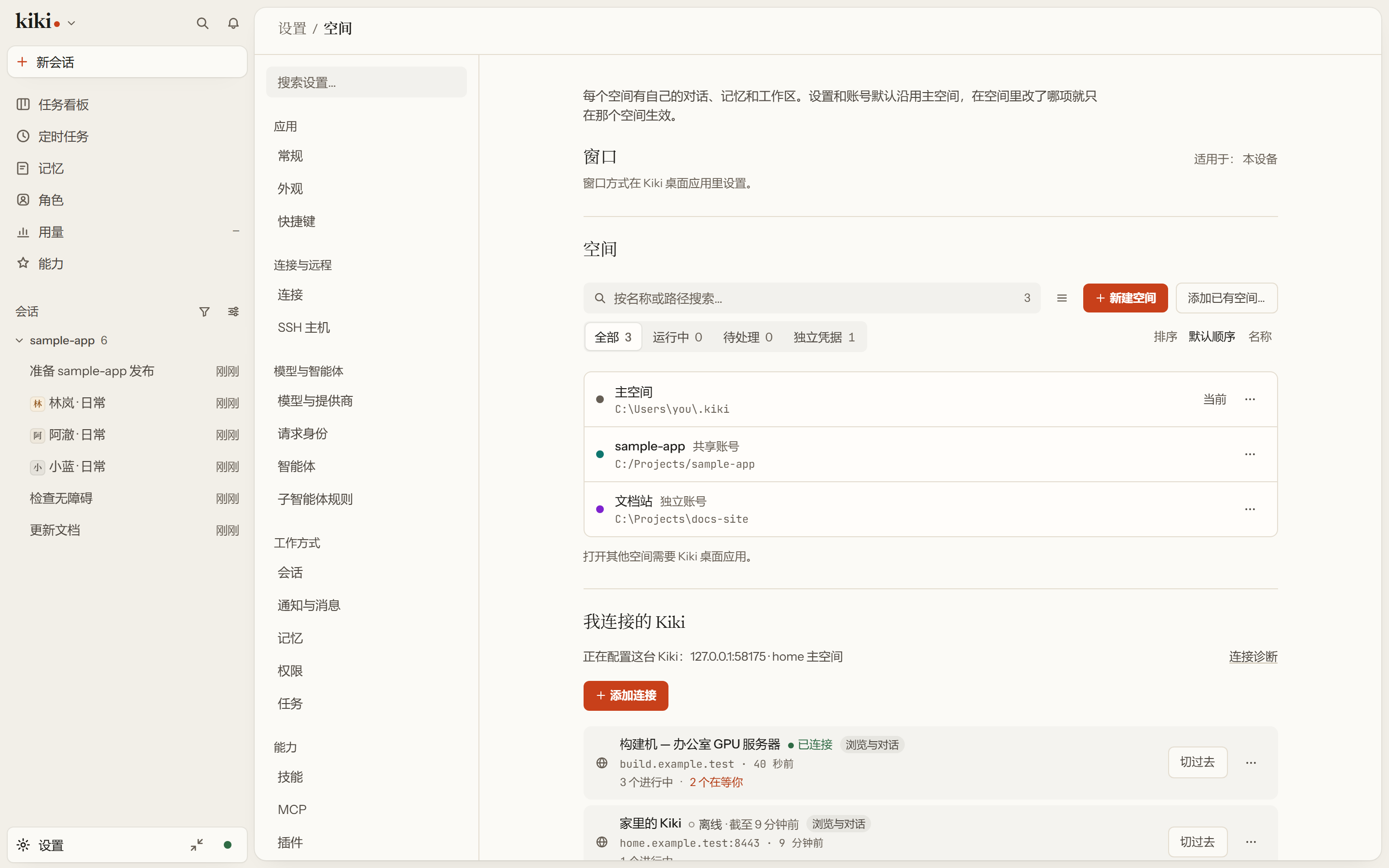Image resolution: width=1389 pixels, height=868 pixels.
Task: Start a new conversation with 新会话
Action: coord(127,62)
